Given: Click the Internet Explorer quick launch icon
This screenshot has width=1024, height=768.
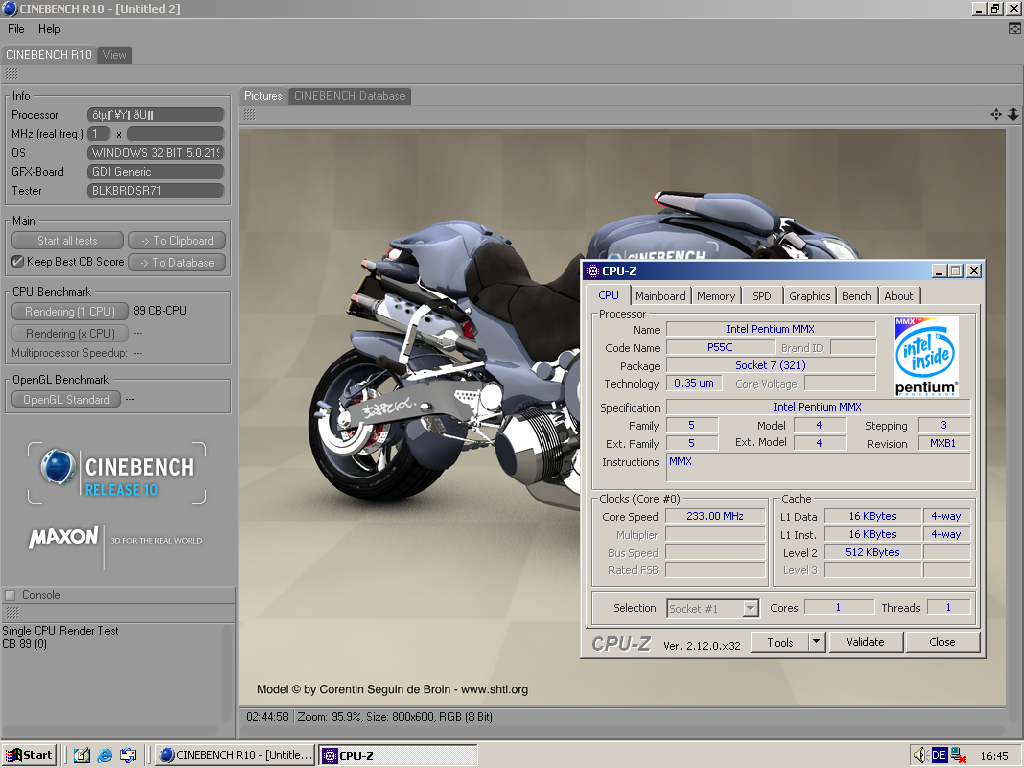Looking at the screenshot, I should (x=104, y=755).
